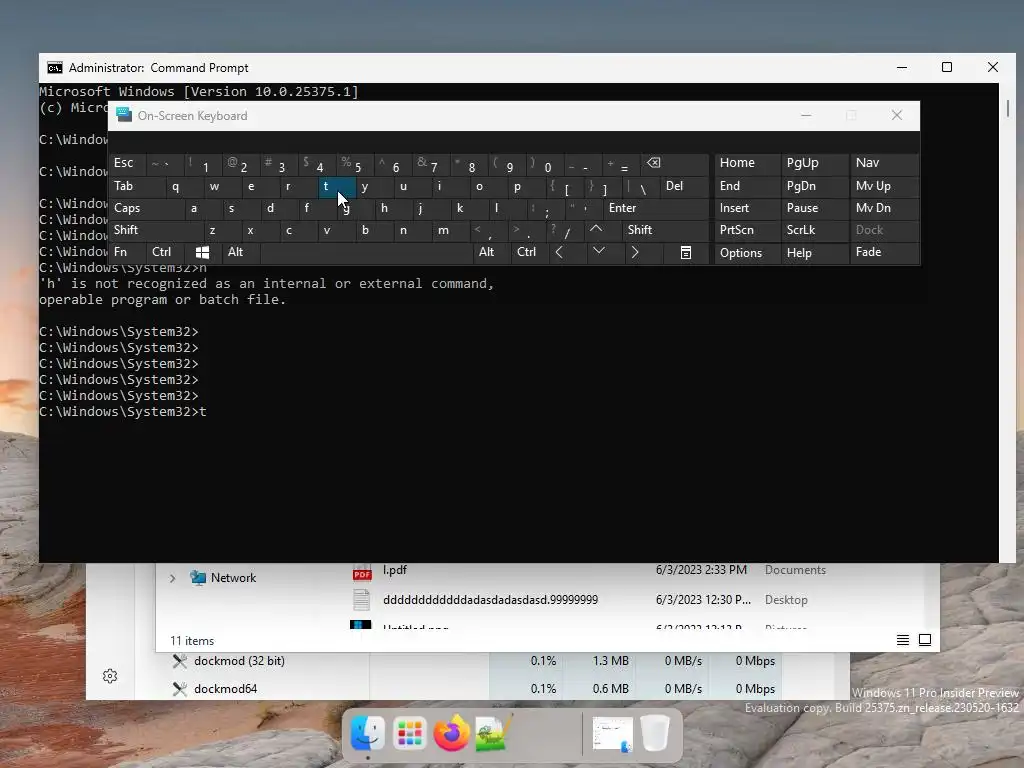Viewport: 1024px width, 768px height.
Task: Open the Recycle Bin in the dock
Action: click(654, 733)
